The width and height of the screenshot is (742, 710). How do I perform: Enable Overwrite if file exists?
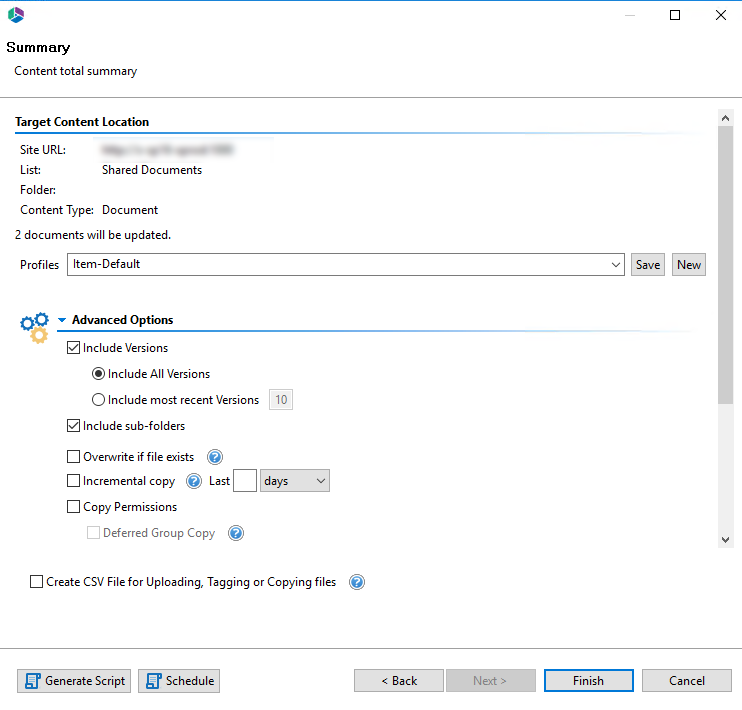click(x=74, y=457)
